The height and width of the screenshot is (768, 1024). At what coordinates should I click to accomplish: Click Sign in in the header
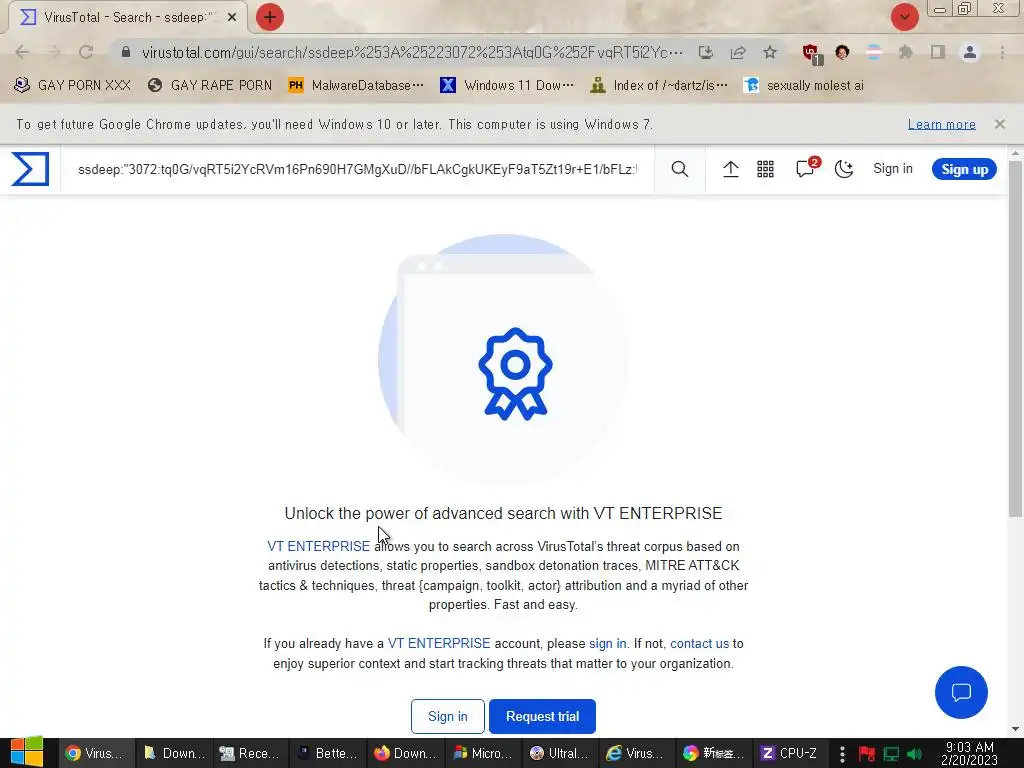tap(893, 168)
